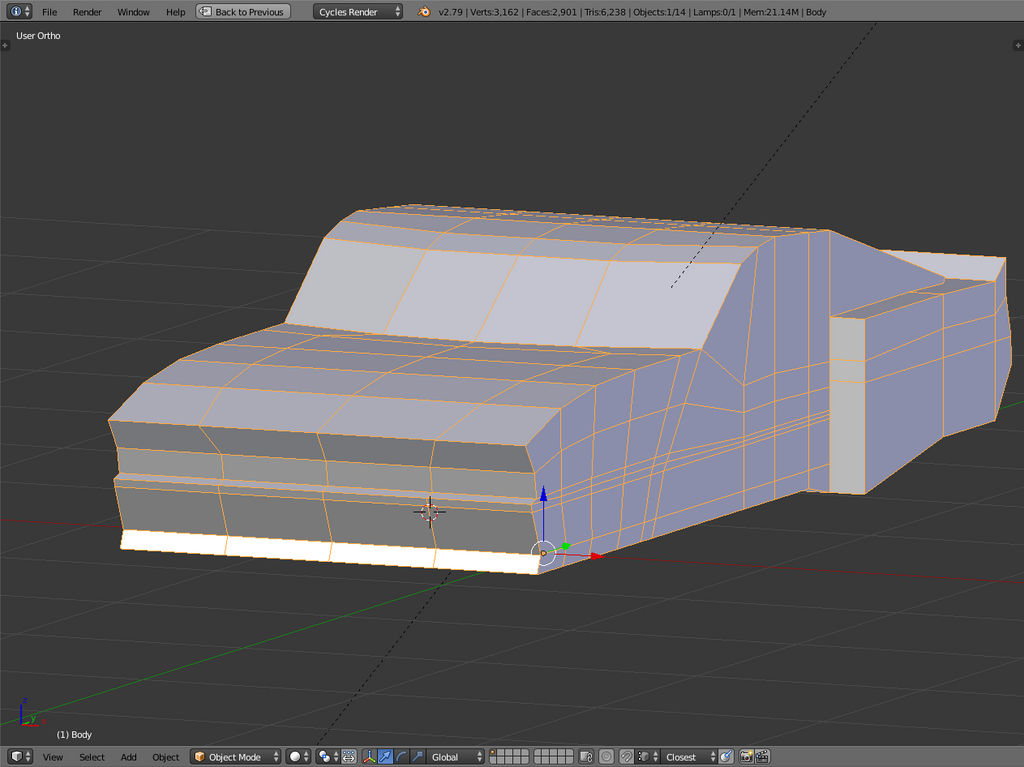This screenshot has width=1024, height=767.
Task: Click the manipulate center points icon
Action: click(x=349, y=757)
